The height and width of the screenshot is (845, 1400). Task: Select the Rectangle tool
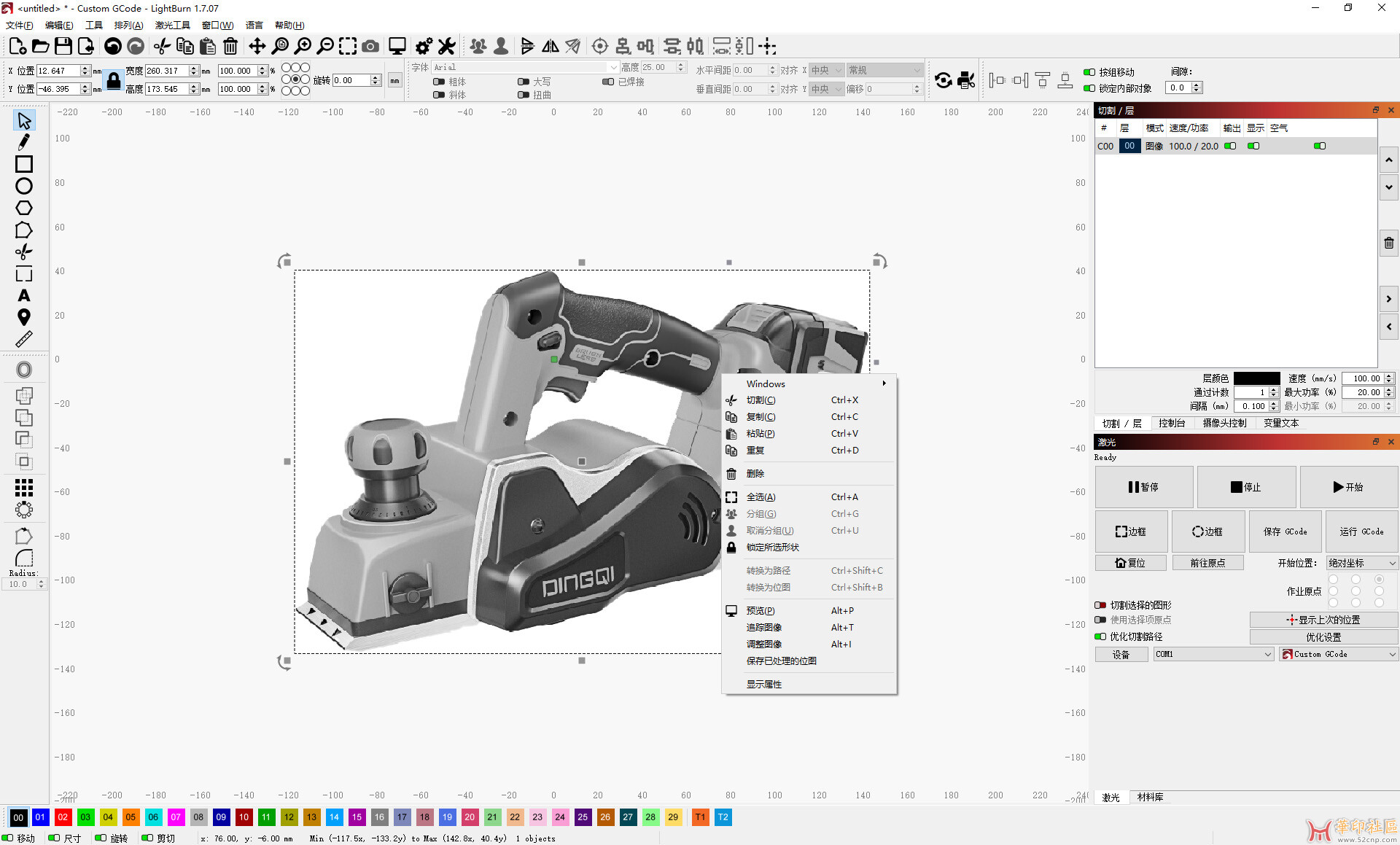coord(24,164)
